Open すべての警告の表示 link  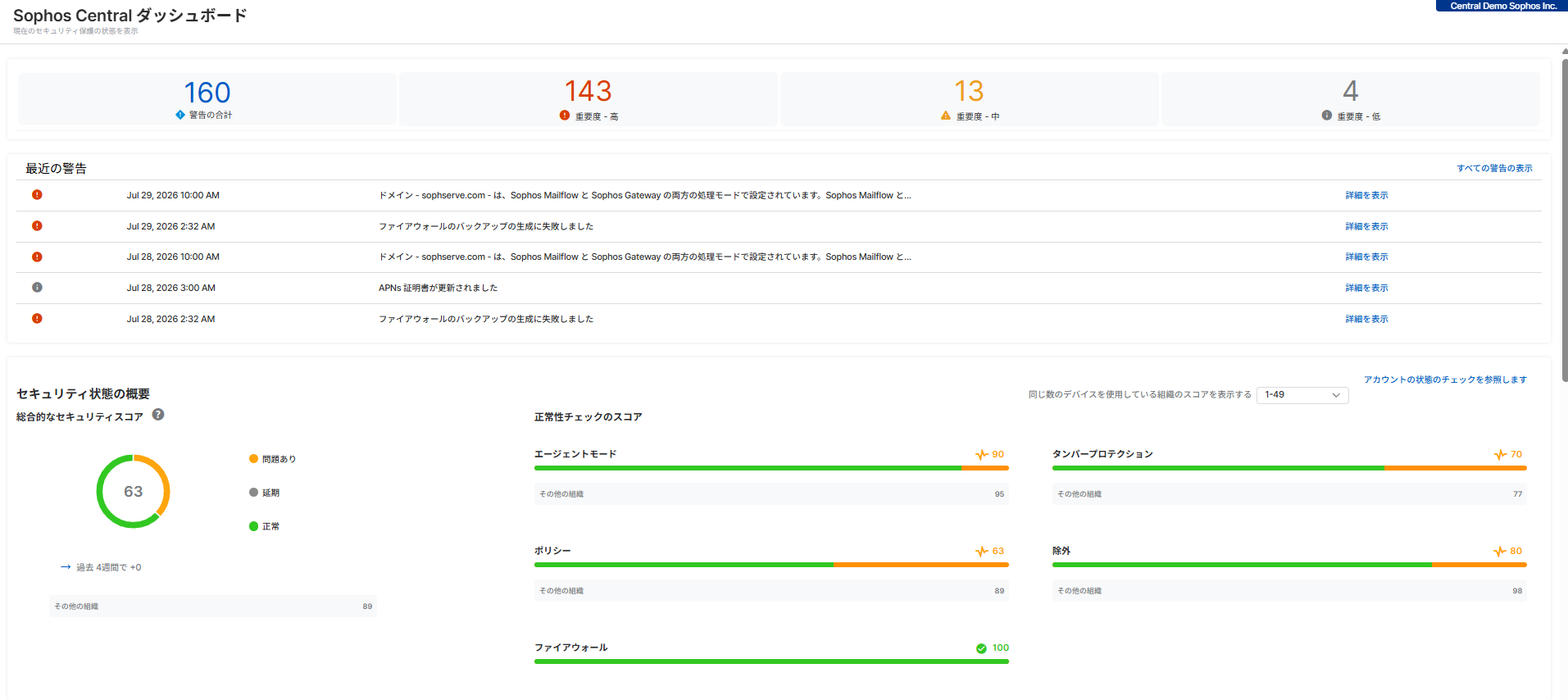click(1494, 168)
